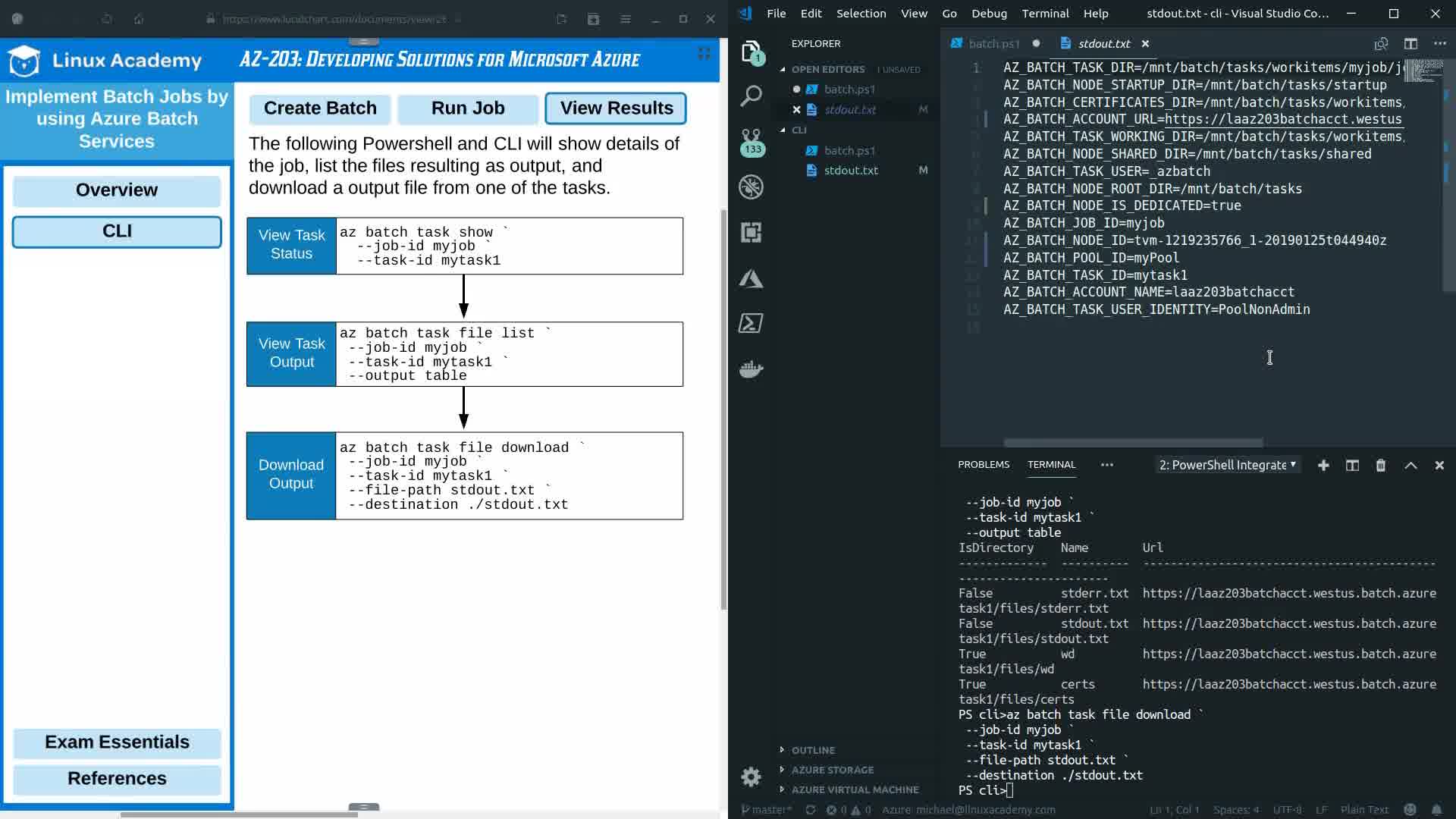Click the Run Job button
Viewport: 1456px width, 819px height.
coord(468,108)
